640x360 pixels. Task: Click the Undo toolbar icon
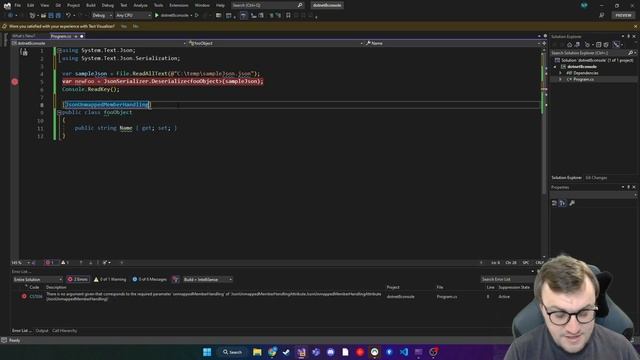tap(69, 16)
